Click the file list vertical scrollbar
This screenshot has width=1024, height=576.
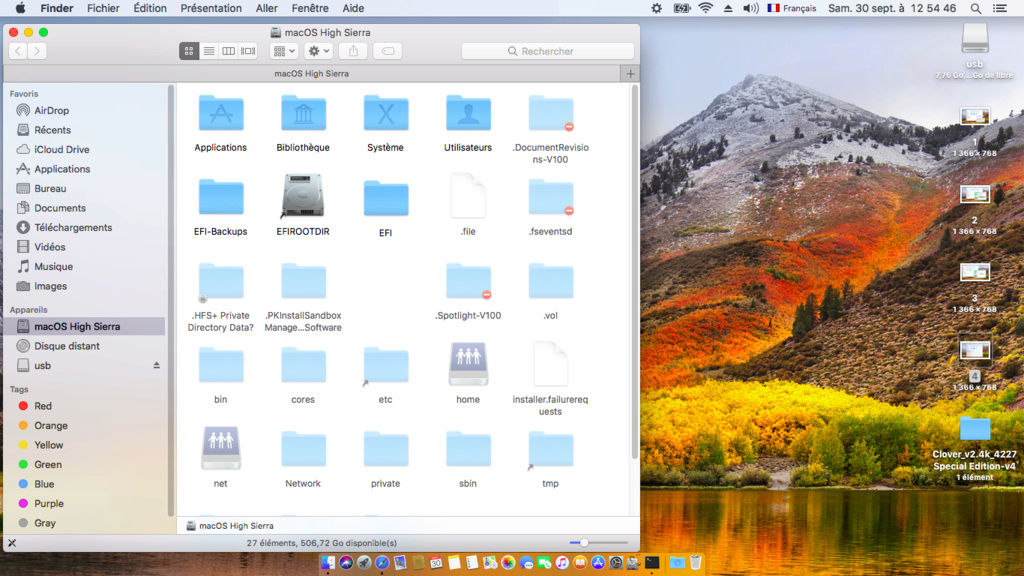pos(634,271)
